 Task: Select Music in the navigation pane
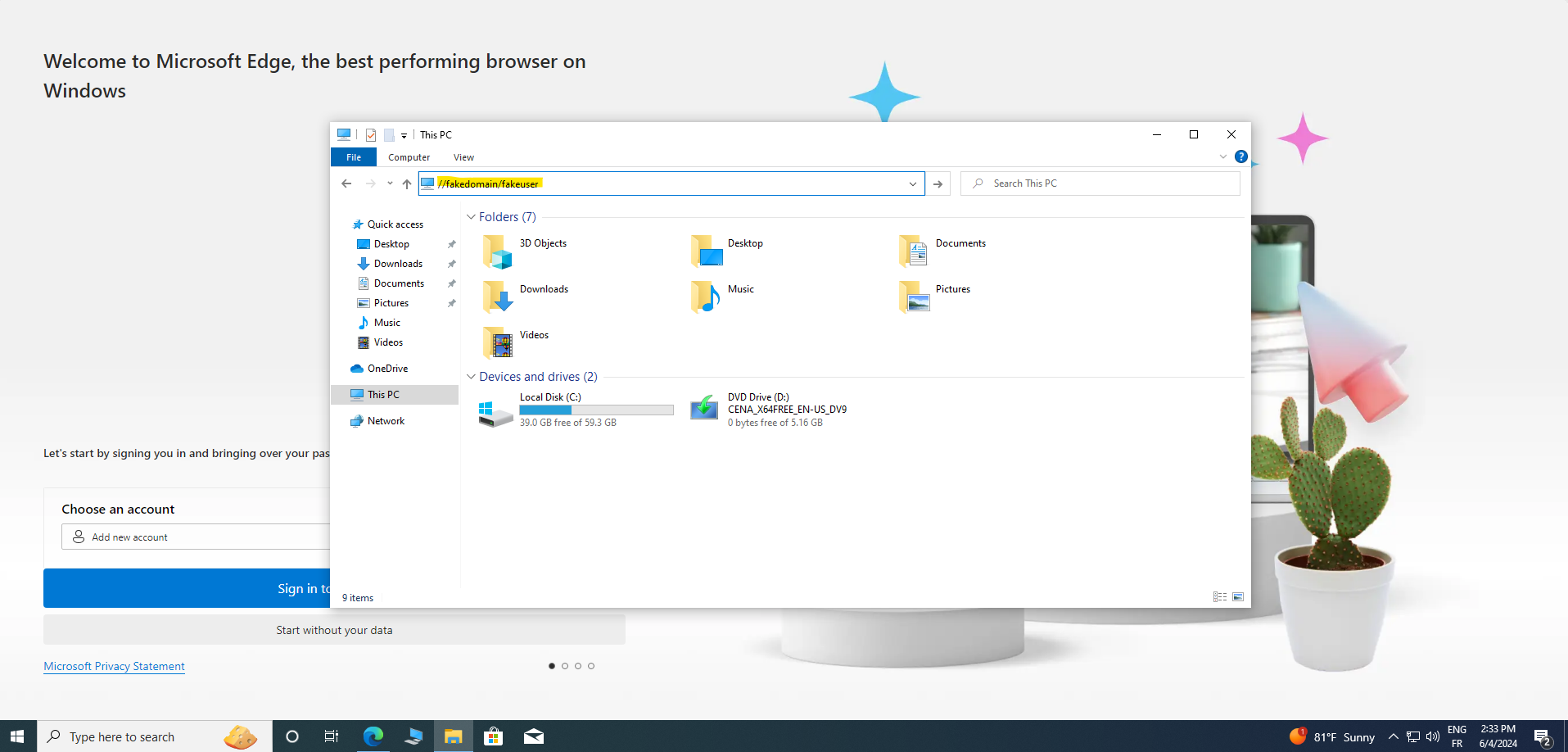coord(386,323)
